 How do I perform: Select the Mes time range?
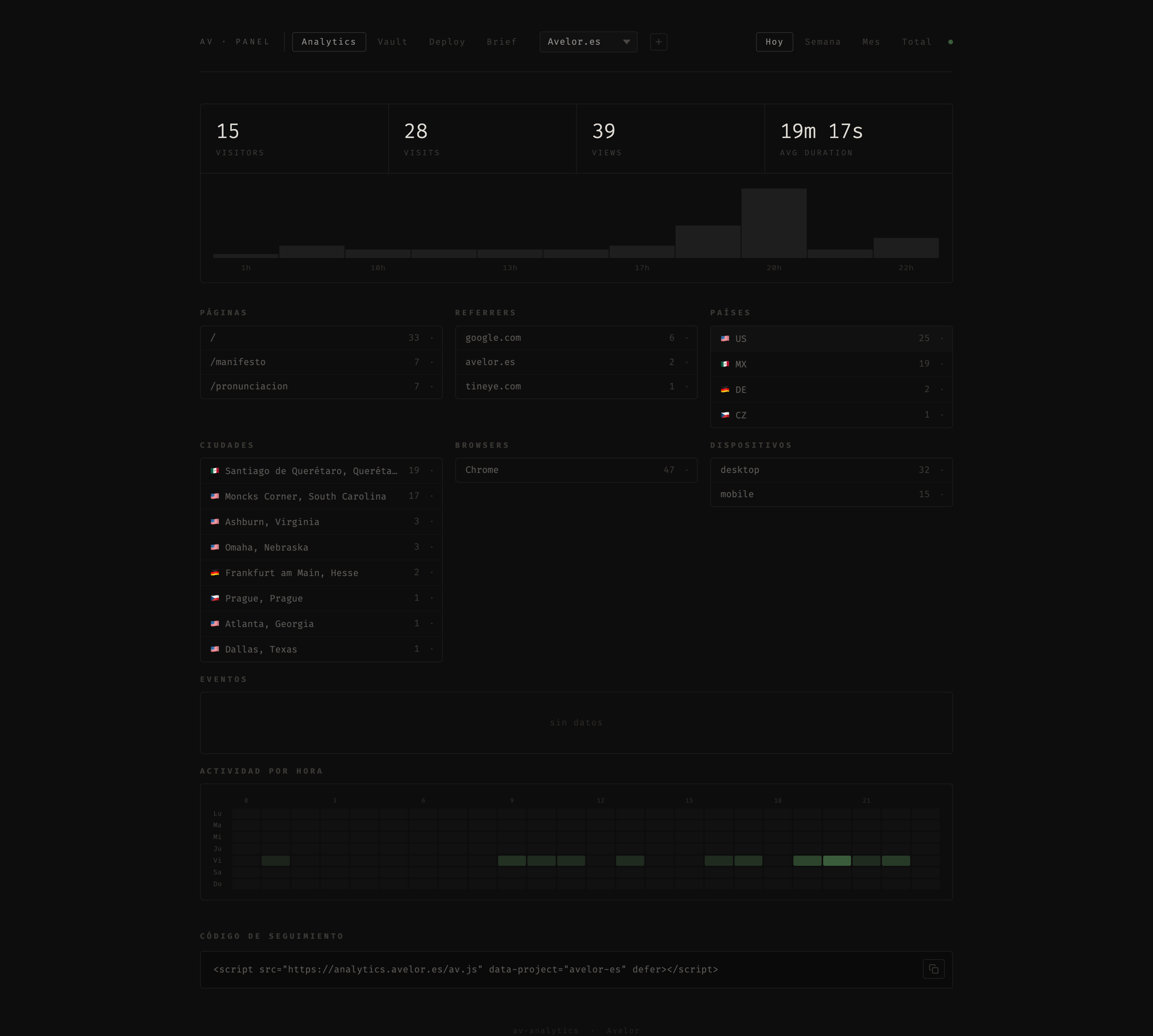tap(871, 42)
